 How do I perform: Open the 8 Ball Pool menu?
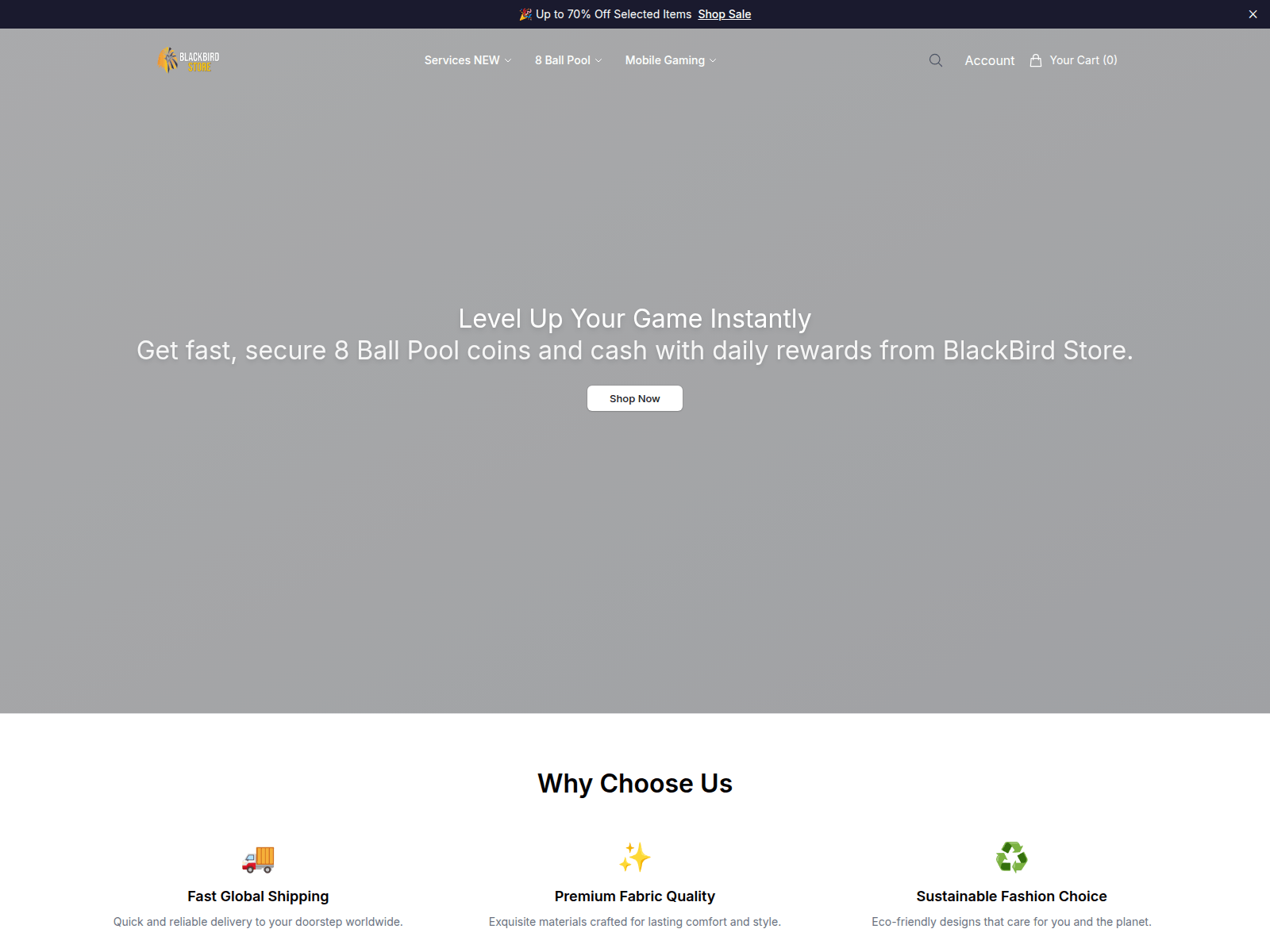563,60
